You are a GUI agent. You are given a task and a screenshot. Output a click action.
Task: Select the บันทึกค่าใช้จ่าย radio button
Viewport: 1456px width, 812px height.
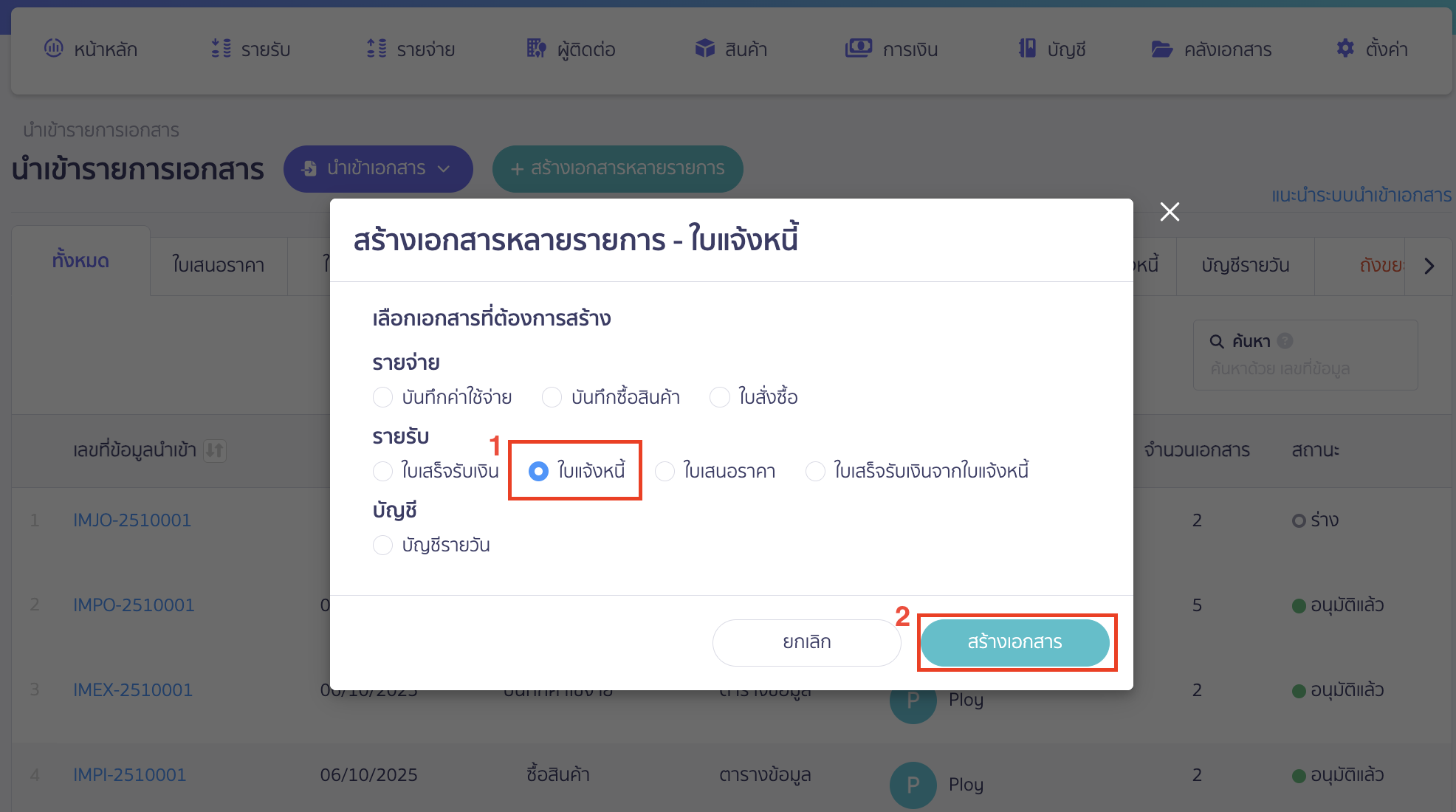pos(383,397)
